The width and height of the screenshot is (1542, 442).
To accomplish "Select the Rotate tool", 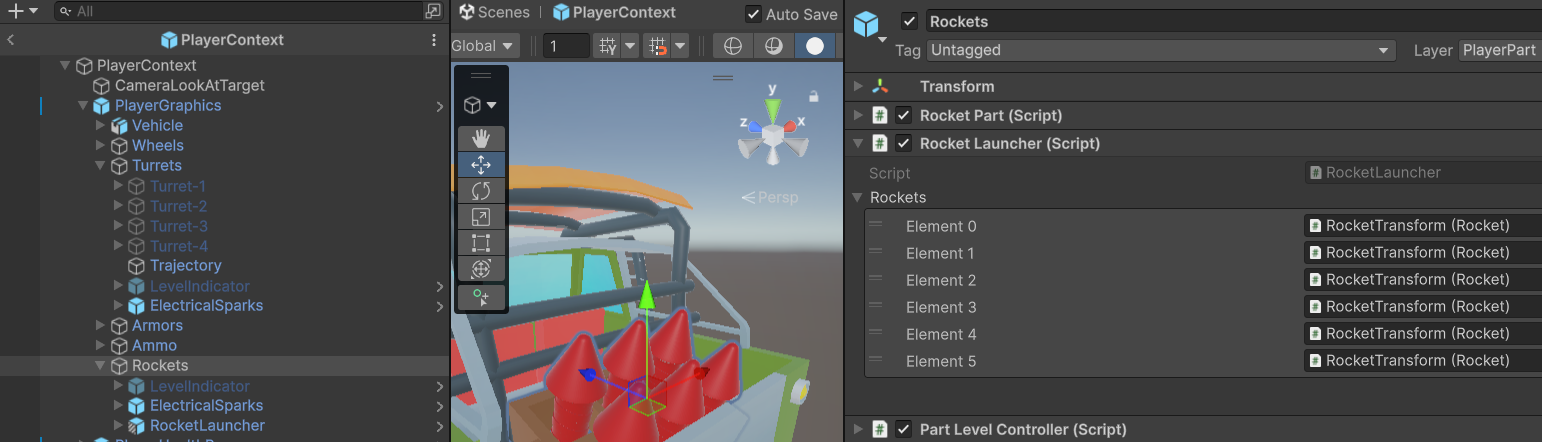I will tap(481, 191).
